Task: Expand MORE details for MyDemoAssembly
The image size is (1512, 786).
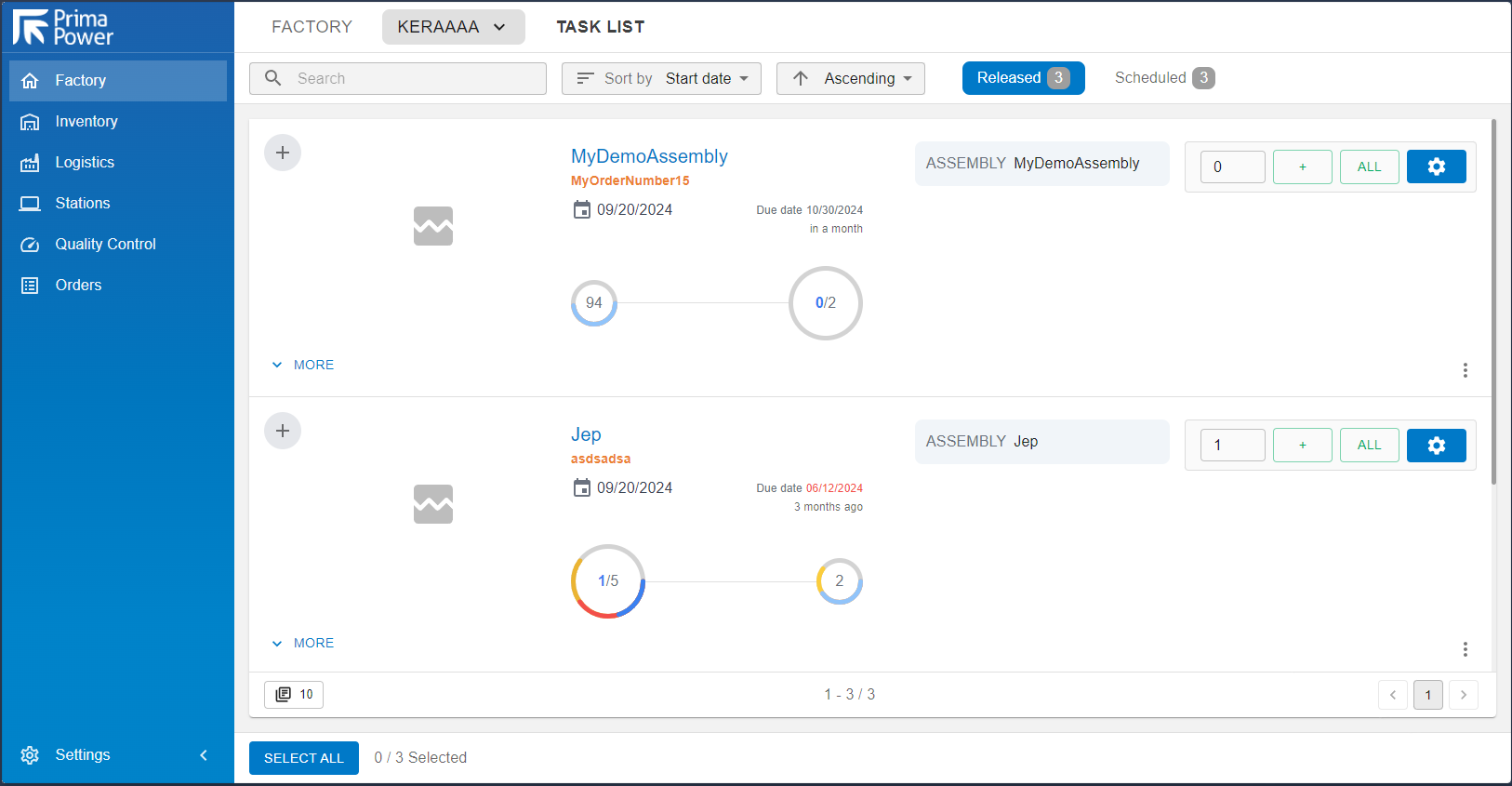Action: coord(303,365)
